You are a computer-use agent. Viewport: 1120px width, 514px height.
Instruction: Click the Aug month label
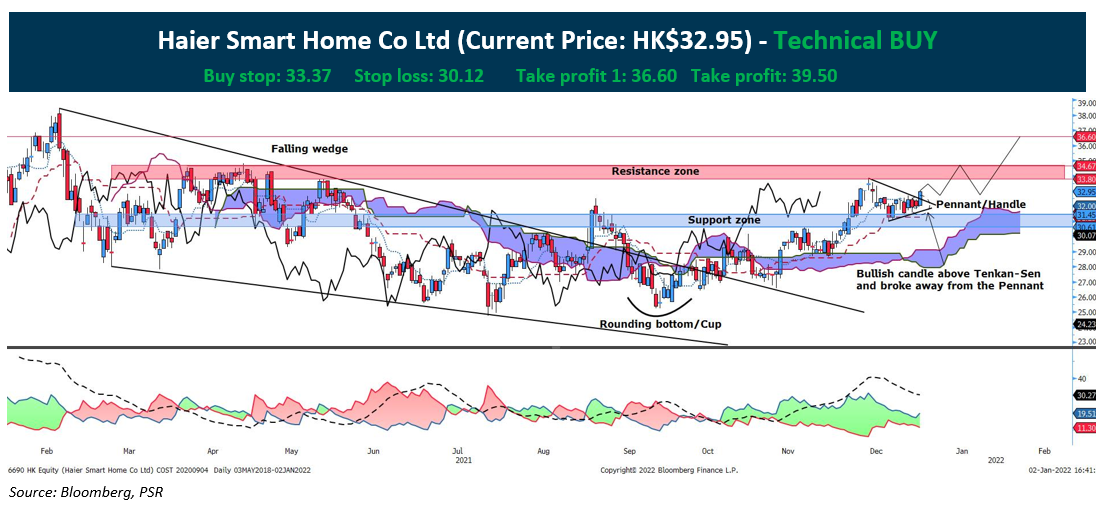(544, 451)
